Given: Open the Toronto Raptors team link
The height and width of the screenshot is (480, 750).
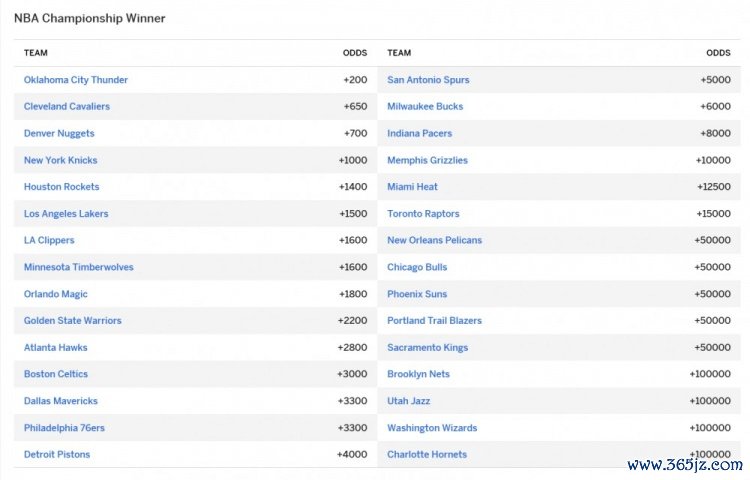Looking at the screenshot, I should pos(423,214).
